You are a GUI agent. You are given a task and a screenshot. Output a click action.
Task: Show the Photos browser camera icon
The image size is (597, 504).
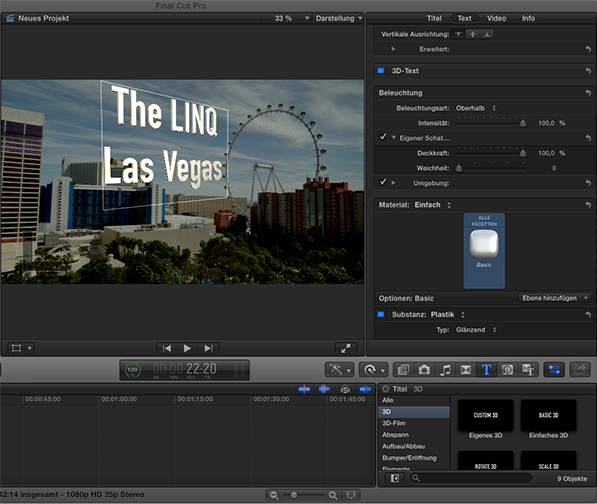point(424,370)
